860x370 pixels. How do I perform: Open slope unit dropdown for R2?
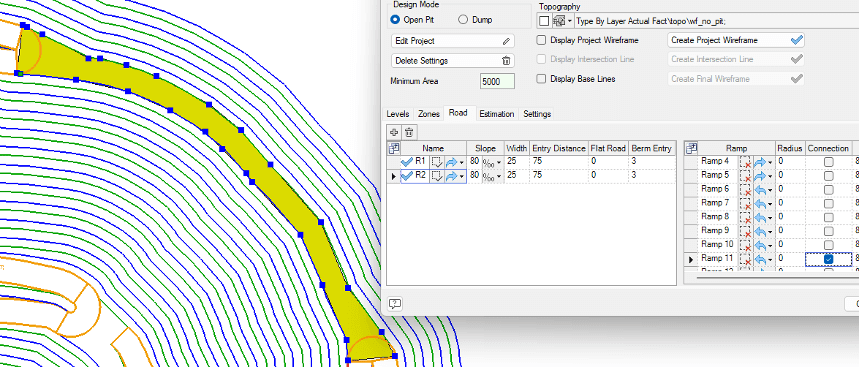click(499, 177)
